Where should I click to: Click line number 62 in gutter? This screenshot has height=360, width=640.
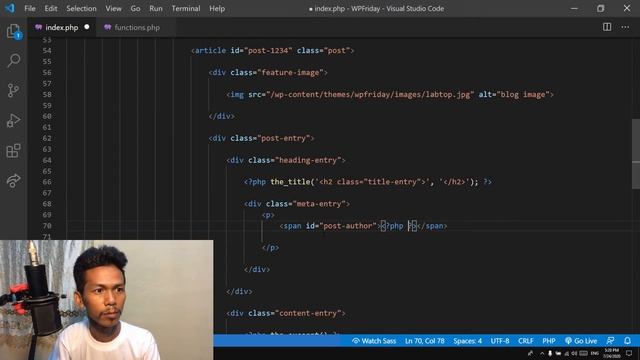47,138
